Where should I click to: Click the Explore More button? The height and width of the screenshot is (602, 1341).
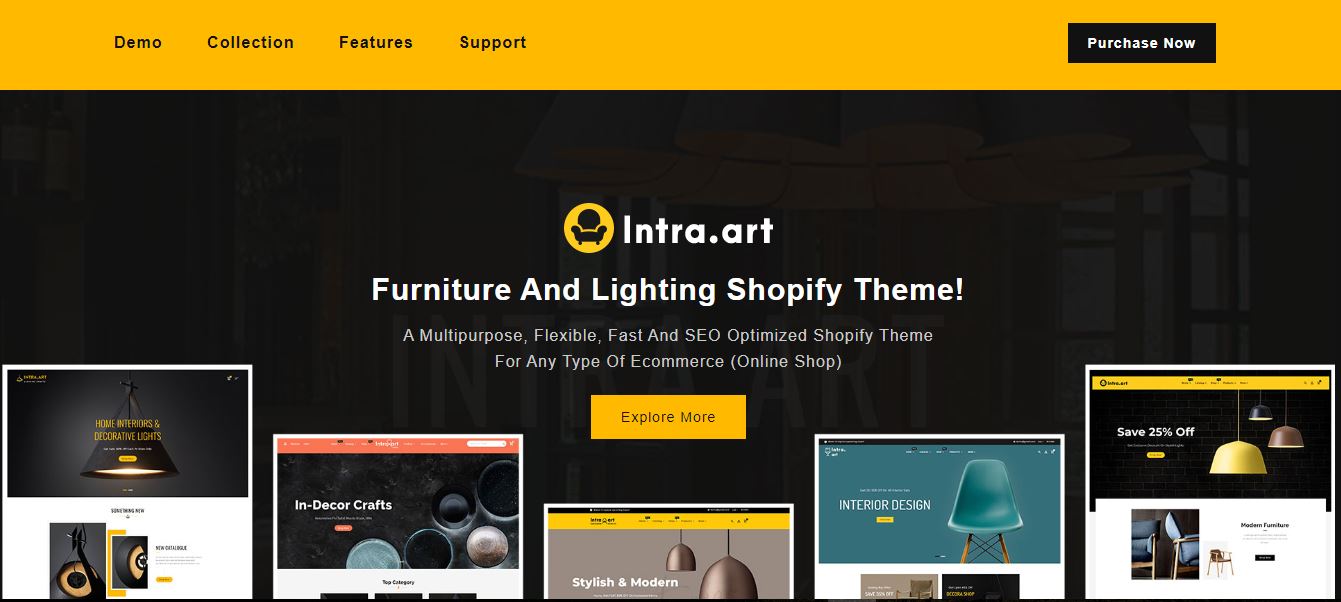(x=668, y=417)
